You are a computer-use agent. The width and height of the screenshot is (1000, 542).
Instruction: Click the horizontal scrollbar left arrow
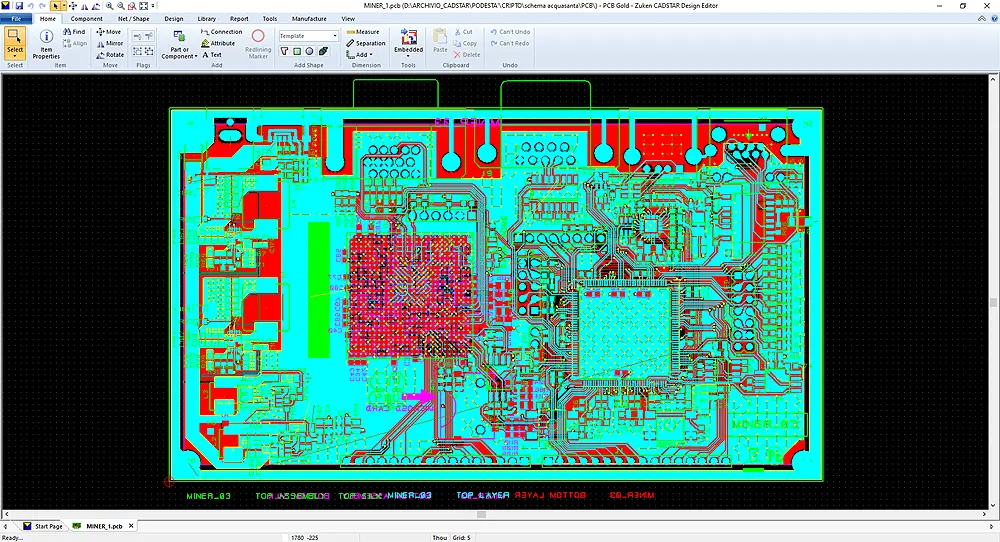point(6,514)
